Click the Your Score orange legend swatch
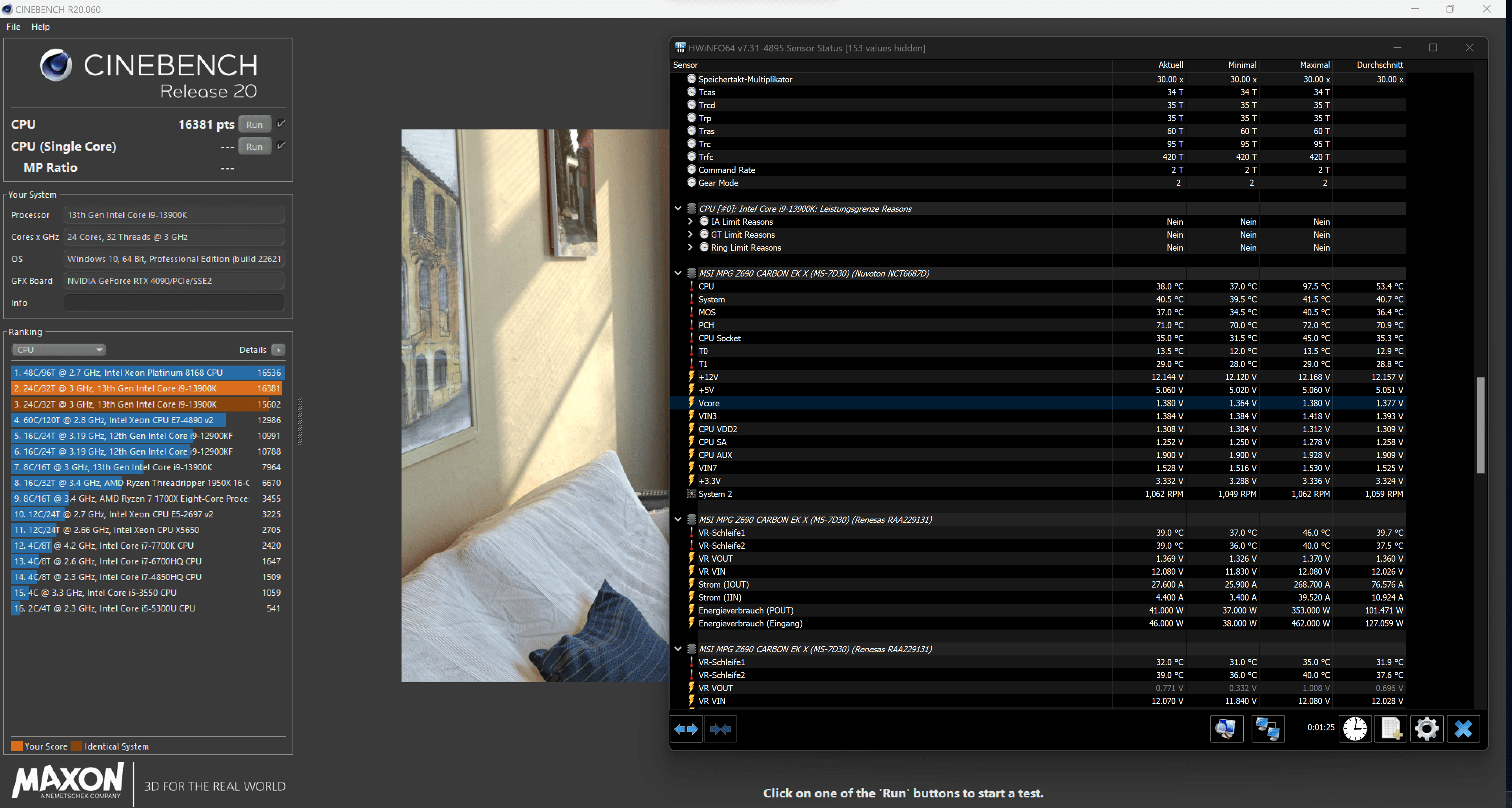The width and height of the screenshot is (1512, 808). 17,746
